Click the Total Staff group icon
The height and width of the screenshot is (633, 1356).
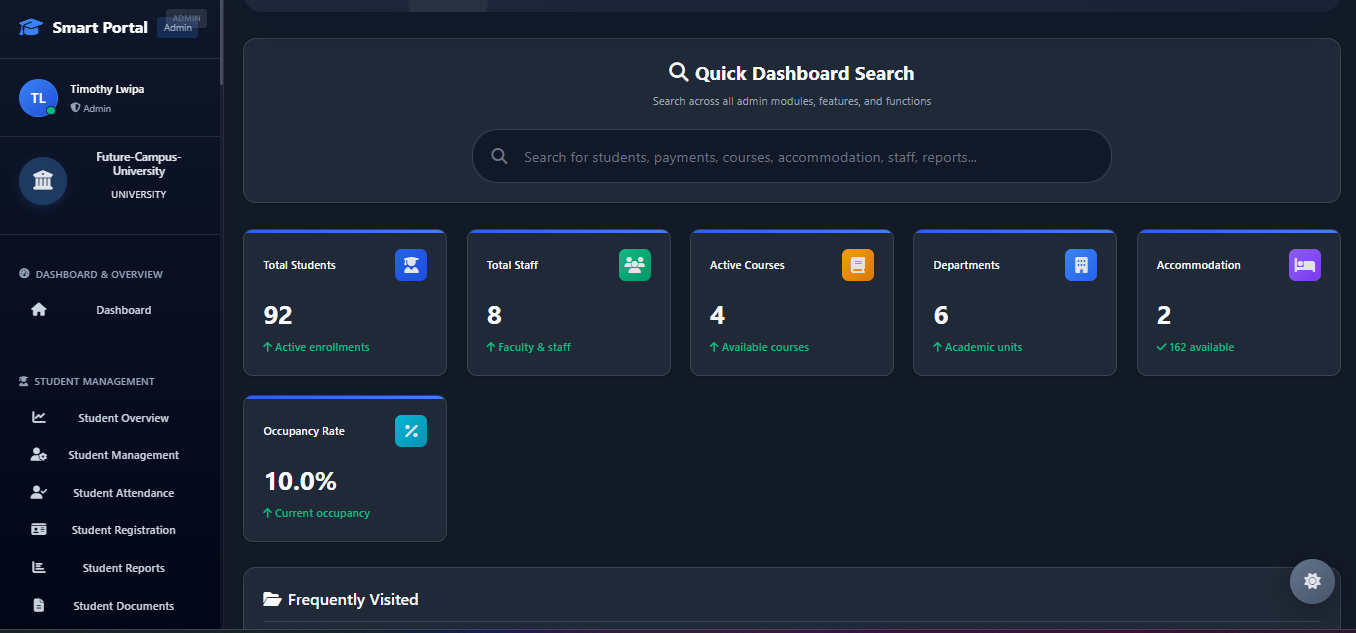tap(634, 265)
